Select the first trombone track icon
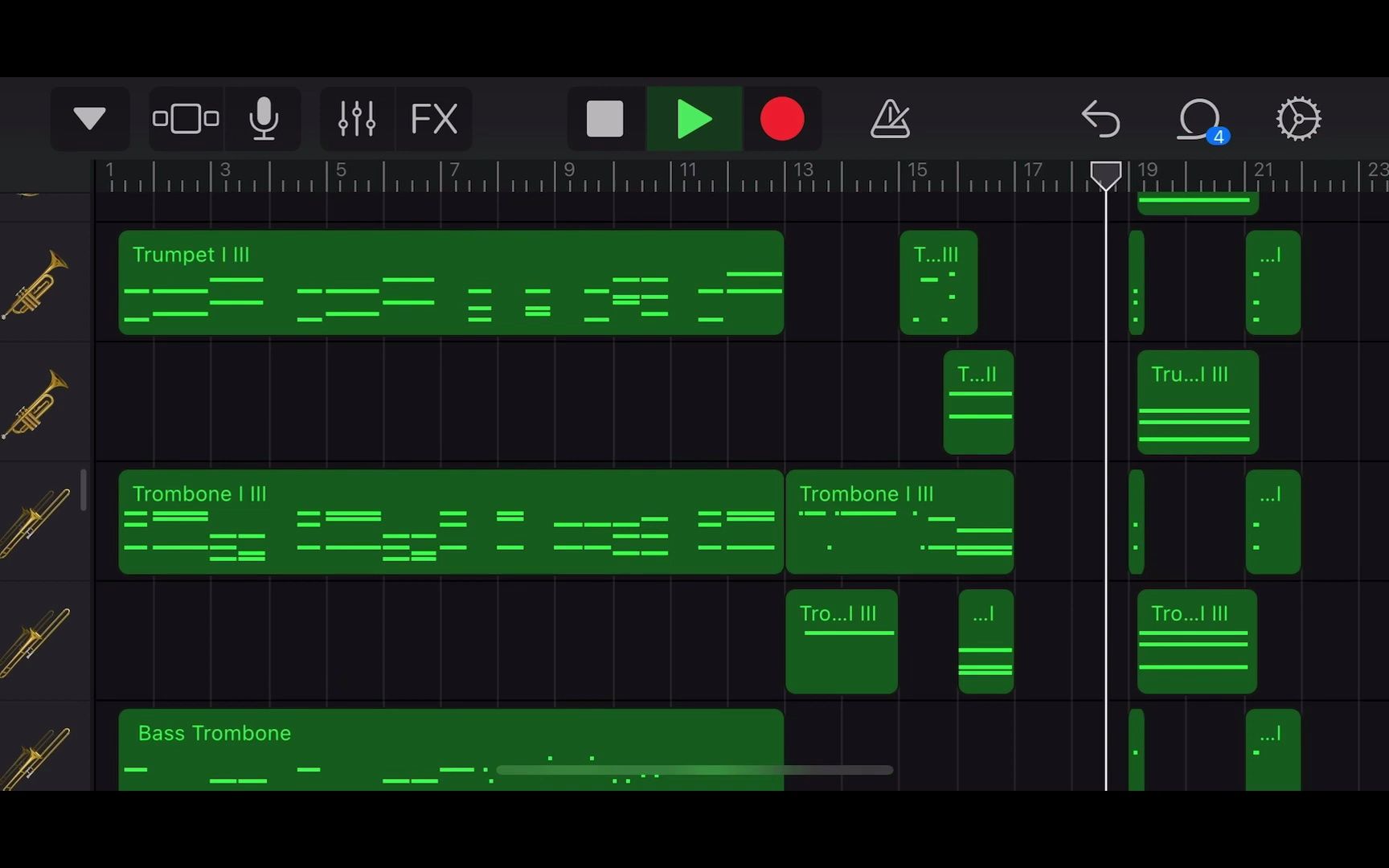Screen dimensions: 1389x868 35,522
